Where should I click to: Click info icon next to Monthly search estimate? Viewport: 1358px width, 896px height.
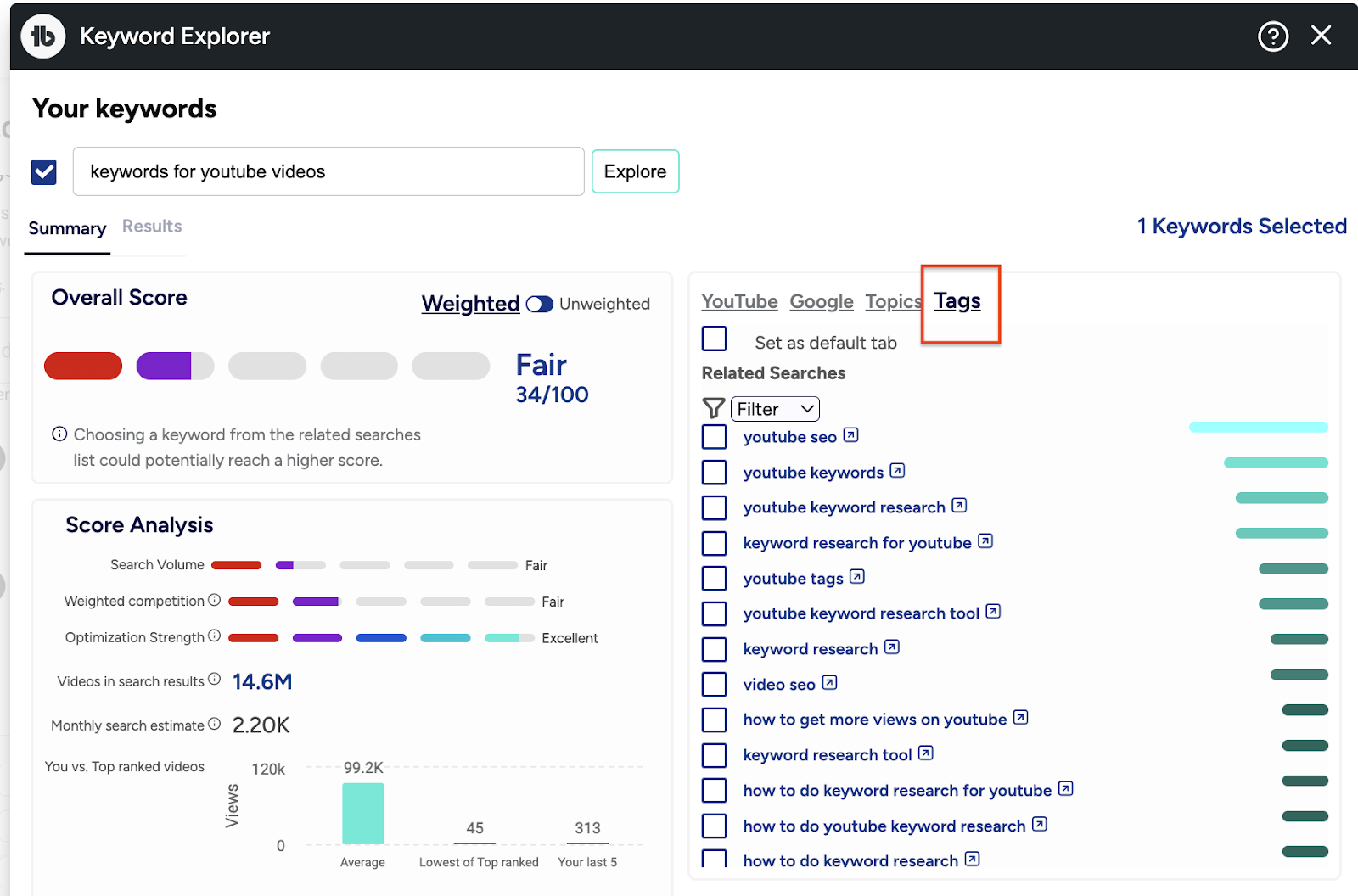pyautogui.click(x=215, y=724)
